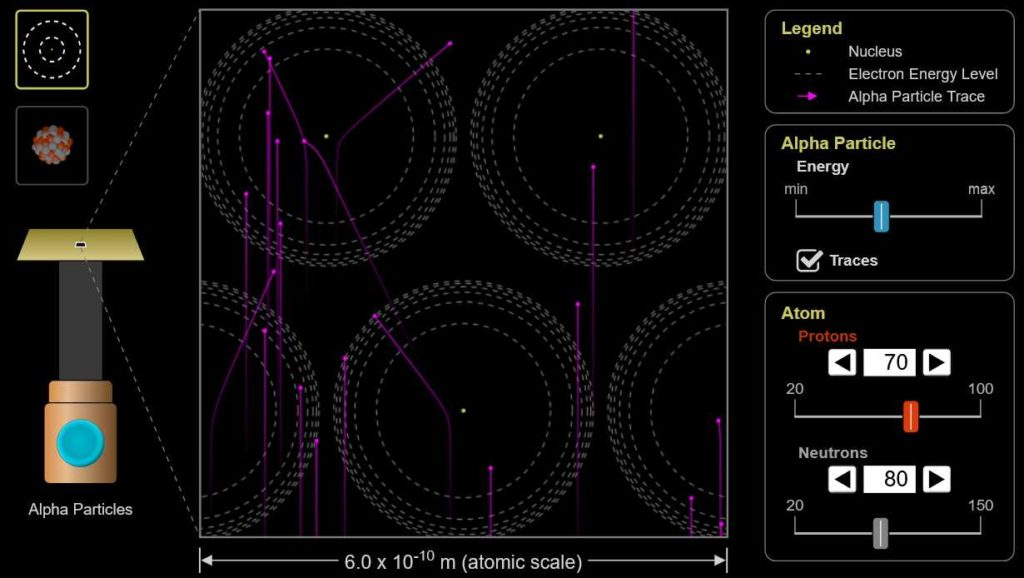This screenshot has height=578, width=1024.
Task: Click the Legend heading
Action: (x=811, y=28)
